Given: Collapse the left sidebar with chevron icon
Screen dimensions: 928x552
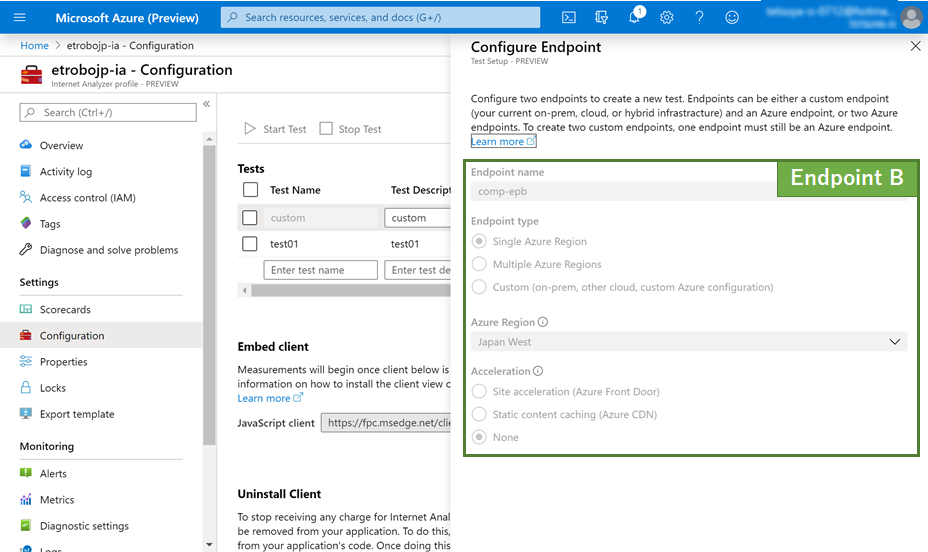Looking at the screenshot, I should pos(206,104).
